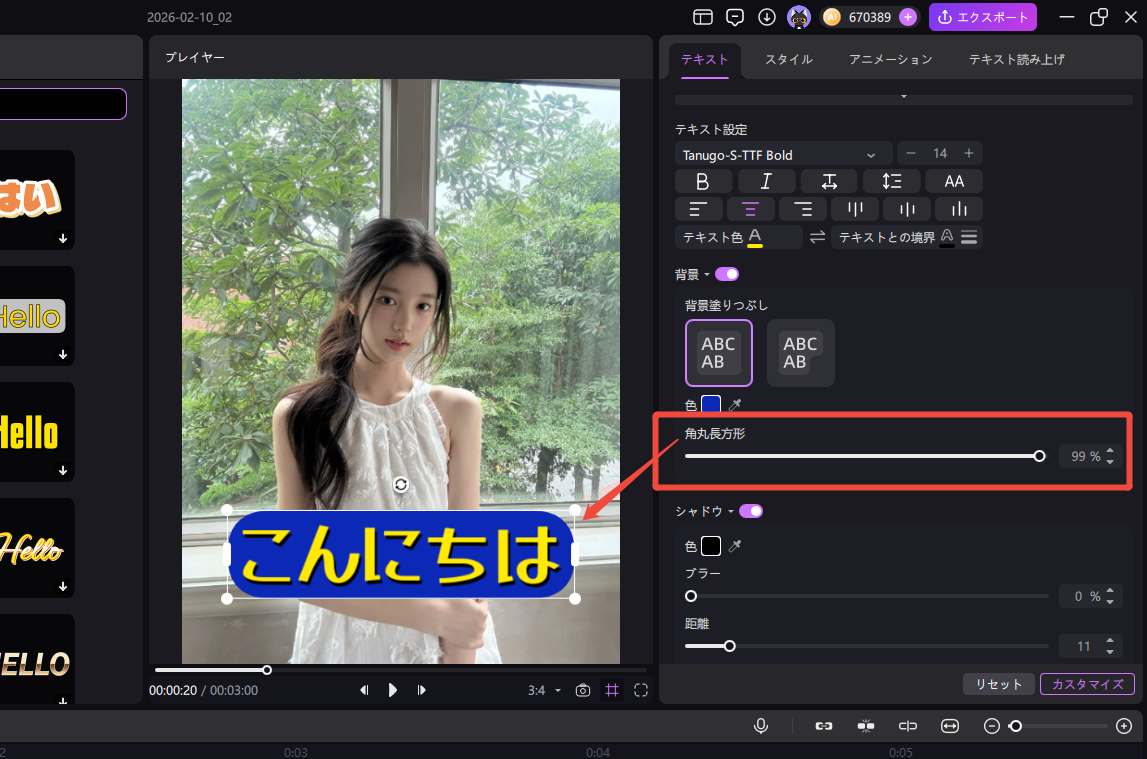The image size is (1147, 759).
Task: Pick background color with the eyedropper
Action: (735, 405)
